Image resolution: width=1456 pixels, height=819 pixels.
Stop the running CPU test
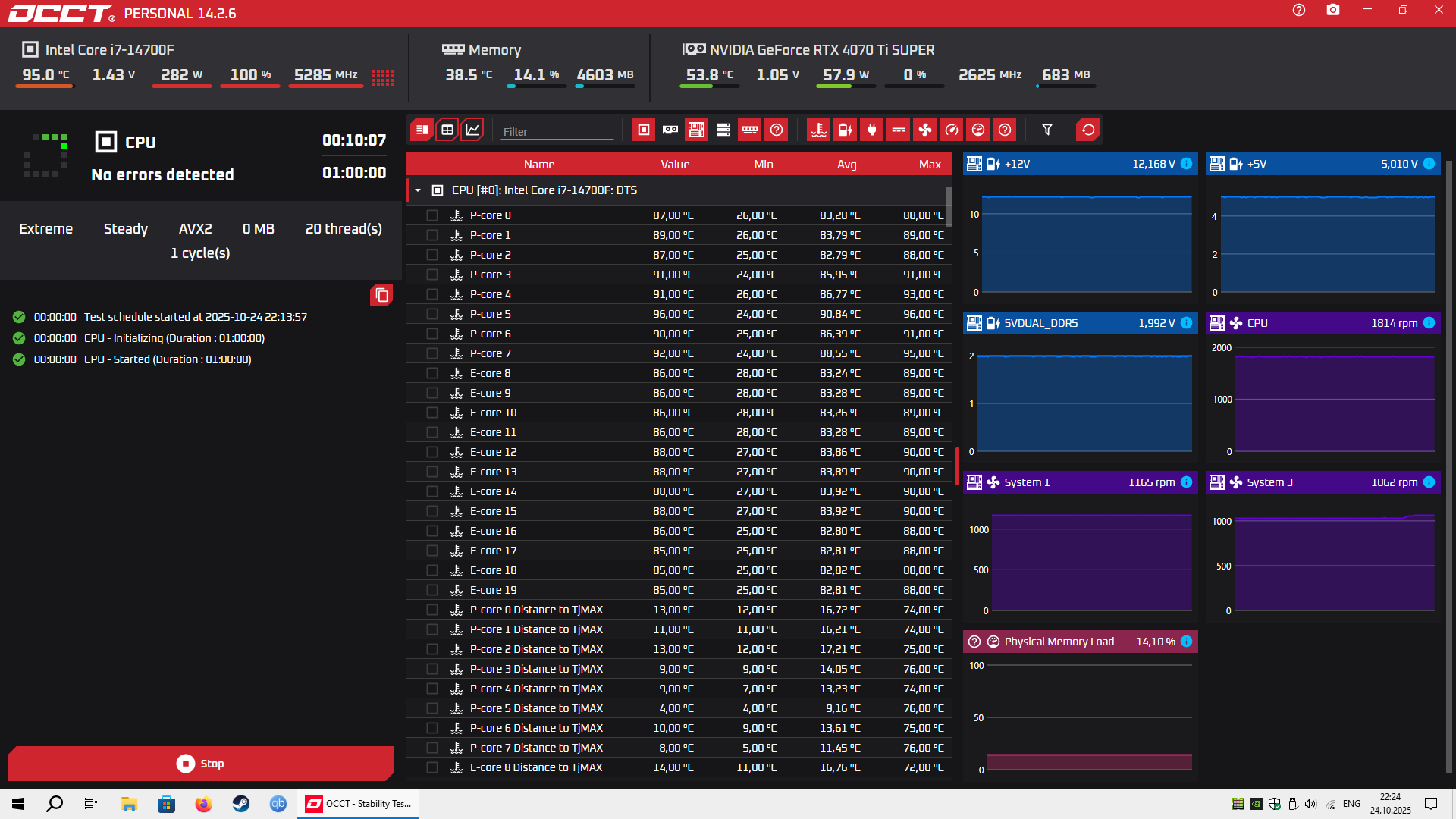[200, 764]
